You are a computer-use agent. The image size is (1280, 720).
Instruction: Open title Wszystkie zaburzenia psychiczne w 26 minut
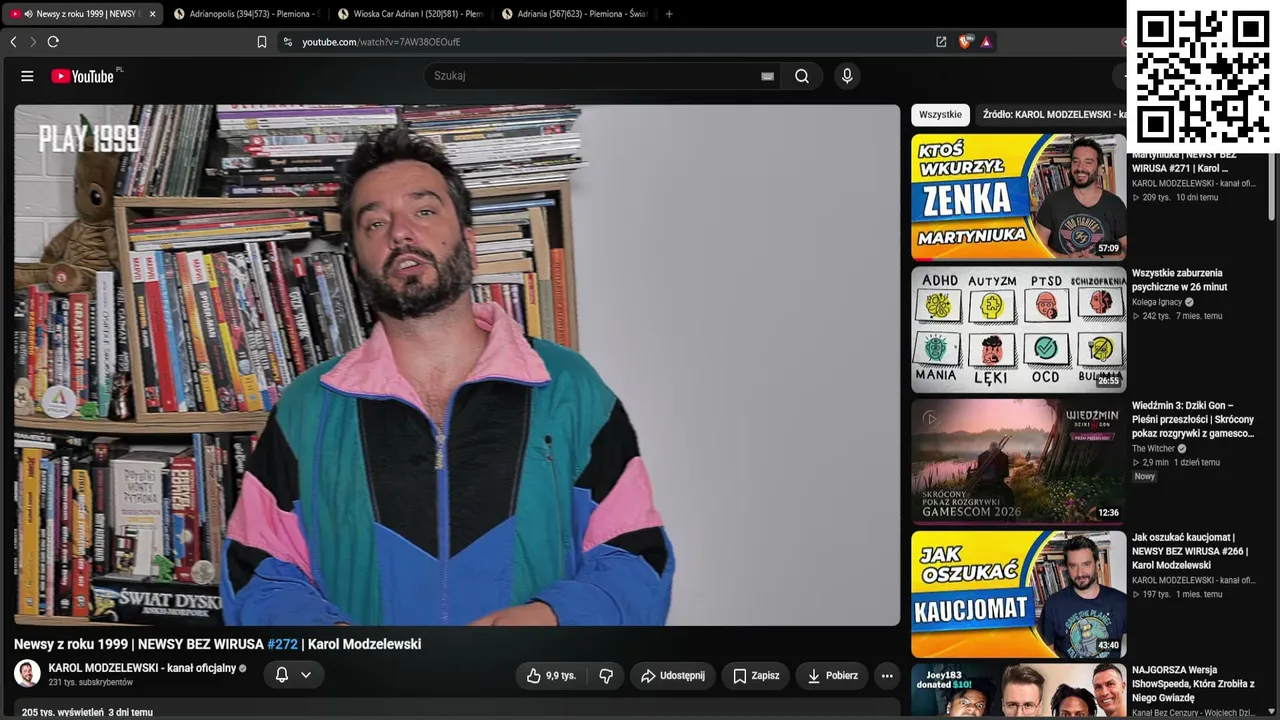pyautogui.click(x=1179, y=280)
